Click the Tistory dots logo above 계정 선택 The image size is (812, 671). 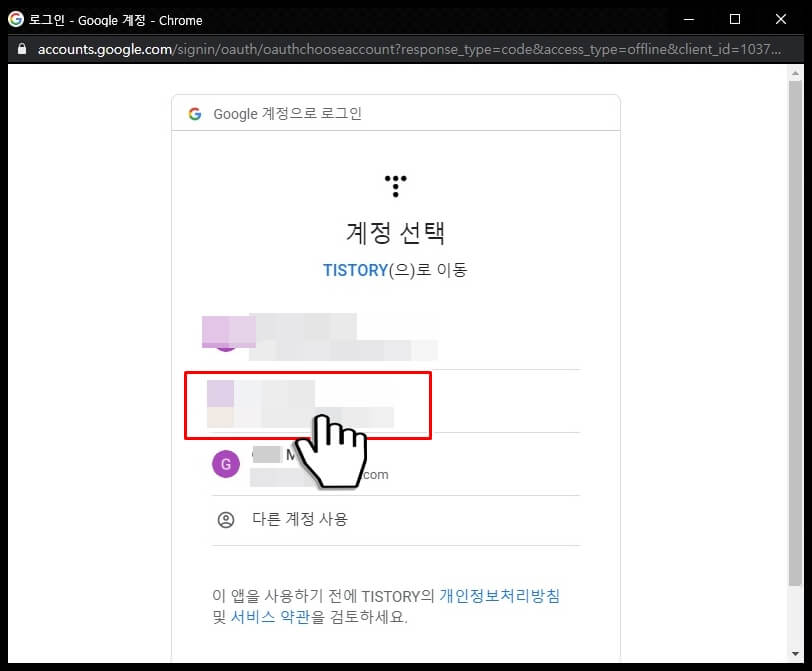pos(396,186)
